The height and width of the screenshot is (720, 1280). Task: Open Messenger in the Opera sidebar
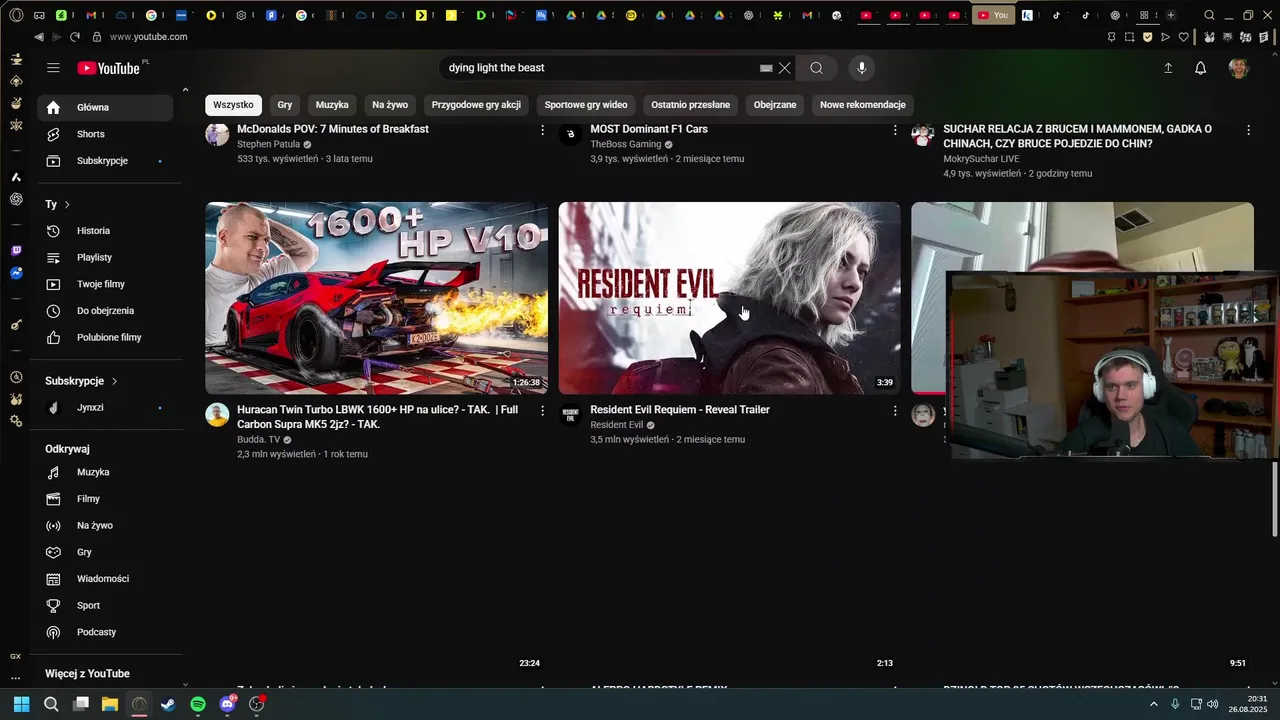[x=16, y=273]
